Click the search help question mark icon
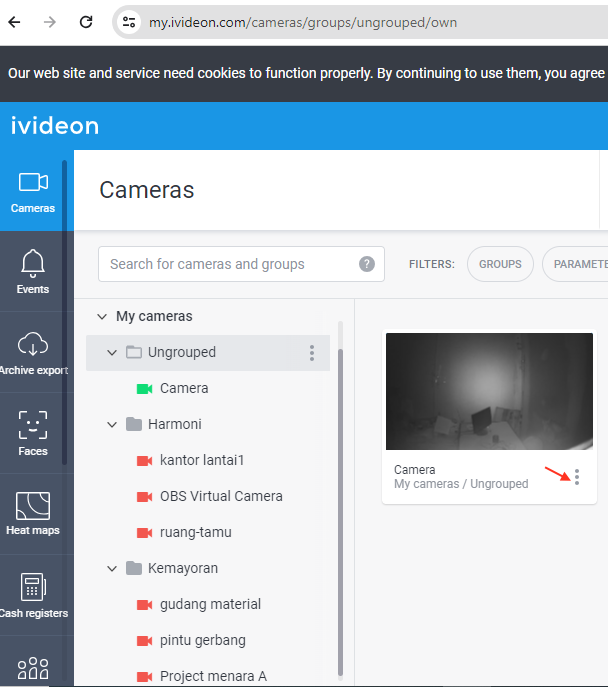Screen dimensions: 608x687 [x=367, y=264]
